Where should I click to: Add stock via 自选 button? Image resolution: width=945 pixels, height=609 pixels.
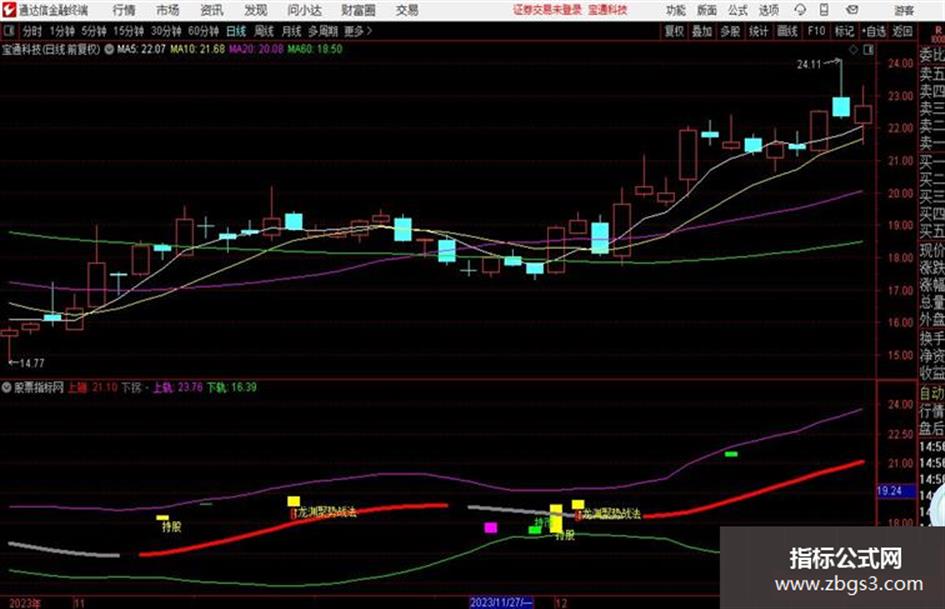click(874, 31)
